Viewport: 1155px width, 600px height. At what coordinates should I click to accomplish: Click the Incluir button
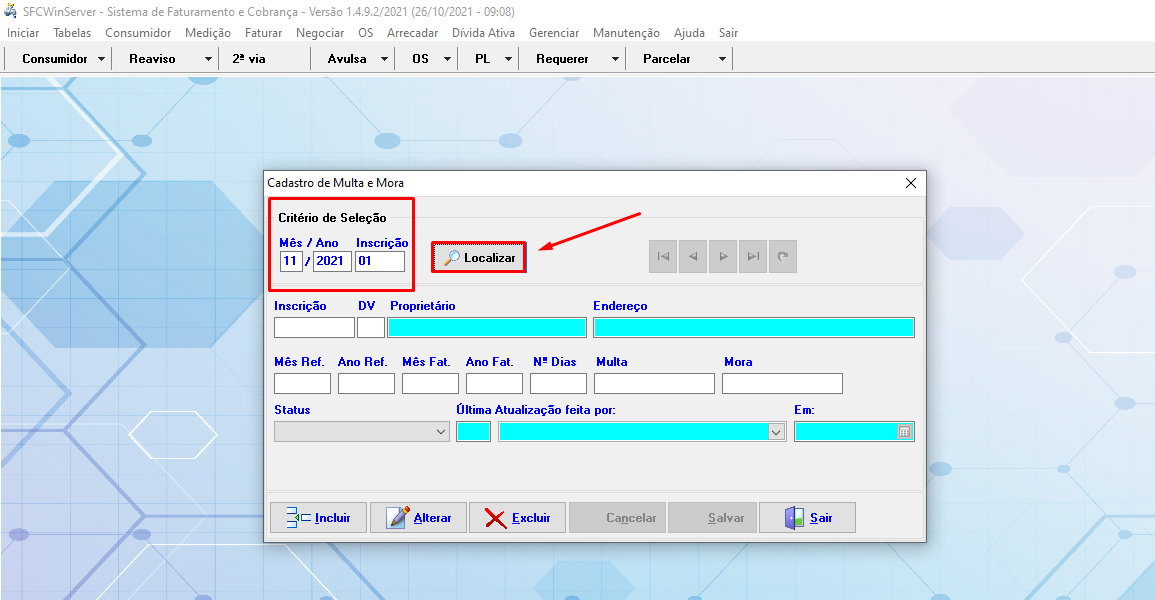[x=318, y=518]
